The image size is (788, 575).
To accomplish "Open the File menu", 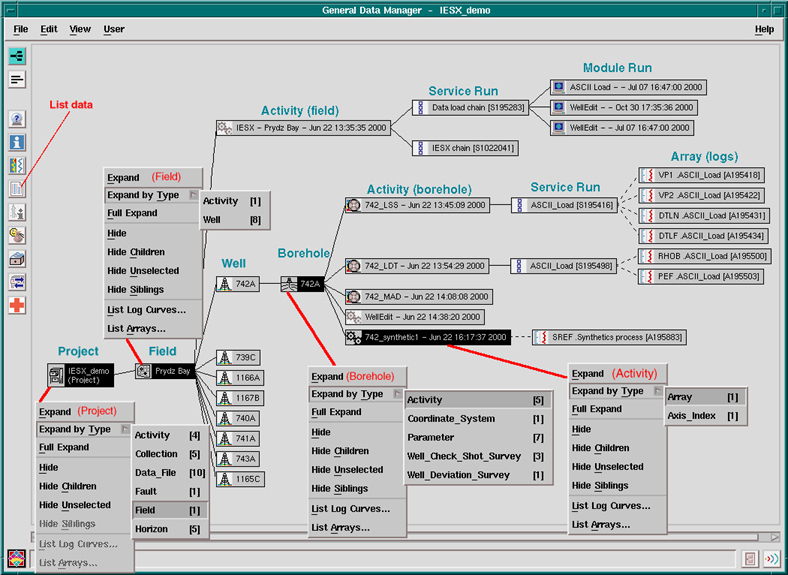I will [x=21, y=29].
